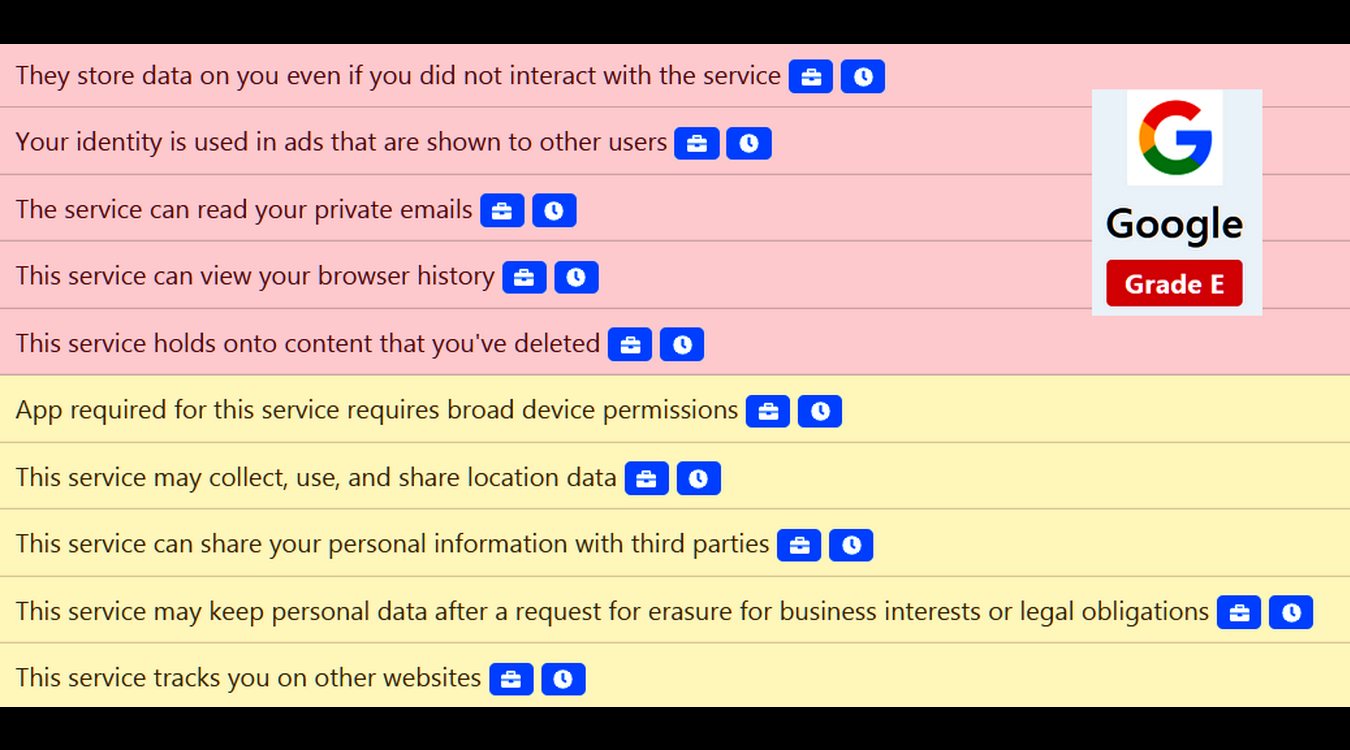The width and height of the screenshot is (1350, 750).
Task: Click clock icon for 'broad device permissions'
Action: click(820, 412)
